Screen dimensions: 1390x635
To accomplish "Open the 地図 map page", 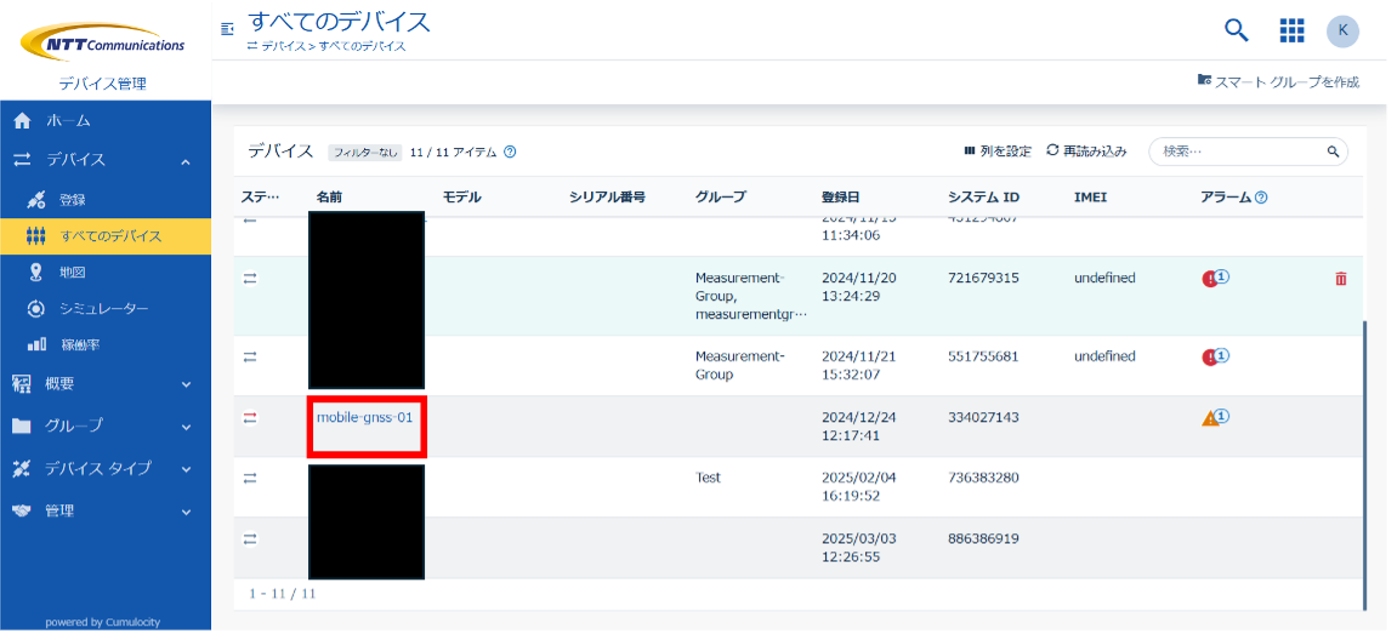I will pyautogui.click(x=74, y=273).
